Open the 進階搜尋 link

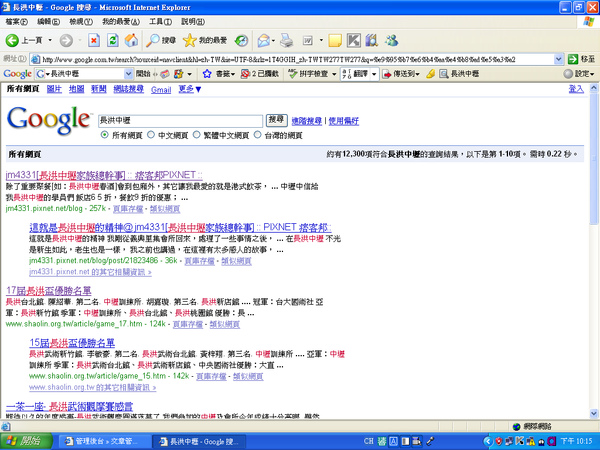click(307, 121)
